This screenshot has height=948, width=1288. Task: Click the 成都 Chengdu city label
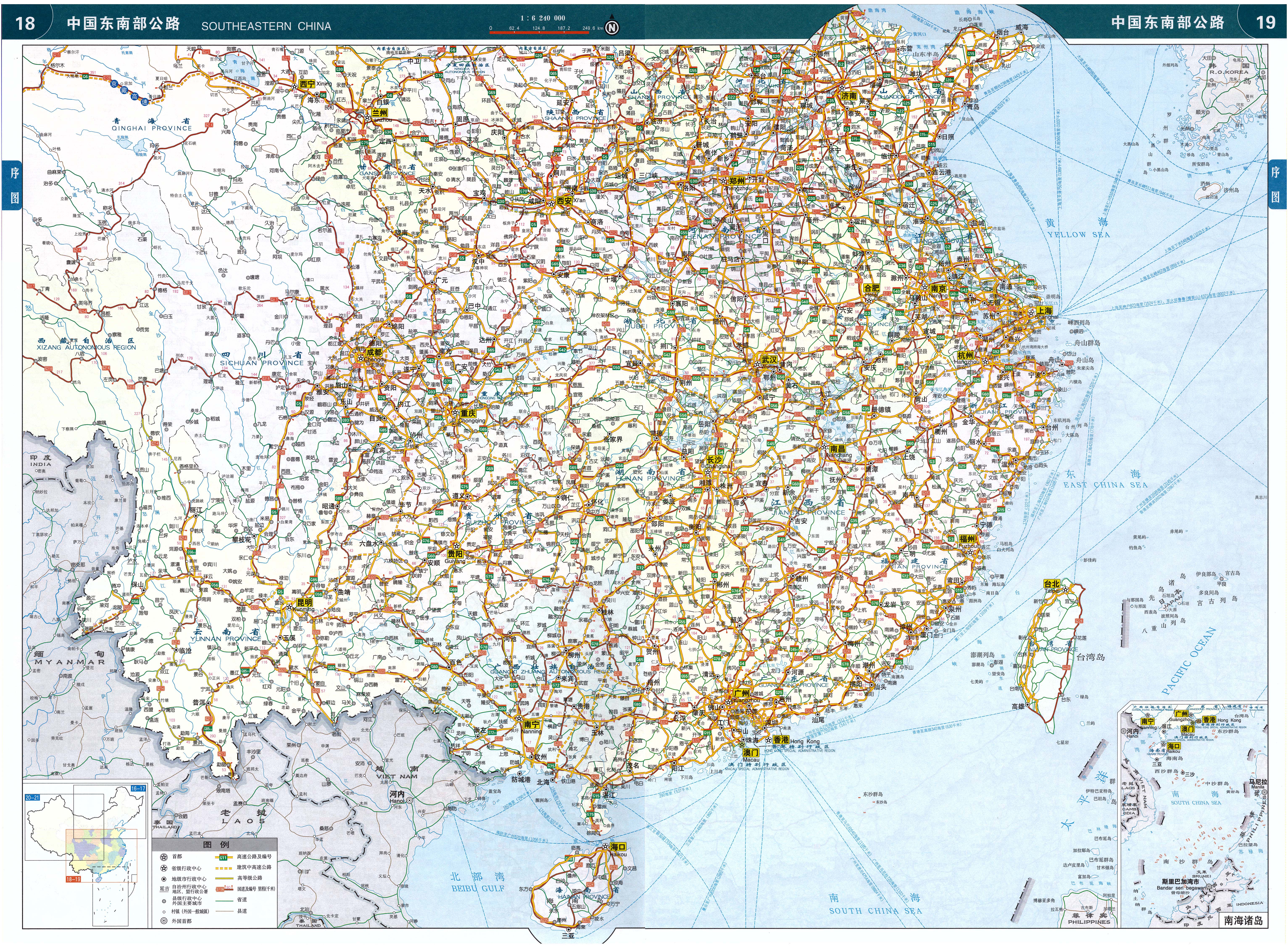[374, 352]
